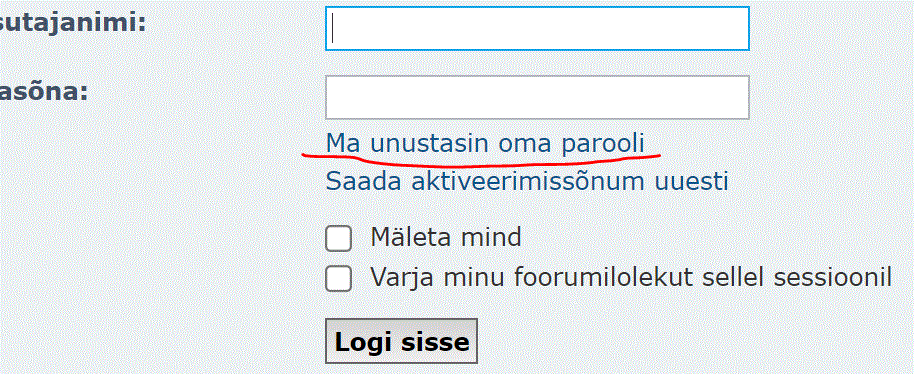Screen dimensions: 914x374
Task: Click the word 'parooli' in forgot link
Action: 603,144
